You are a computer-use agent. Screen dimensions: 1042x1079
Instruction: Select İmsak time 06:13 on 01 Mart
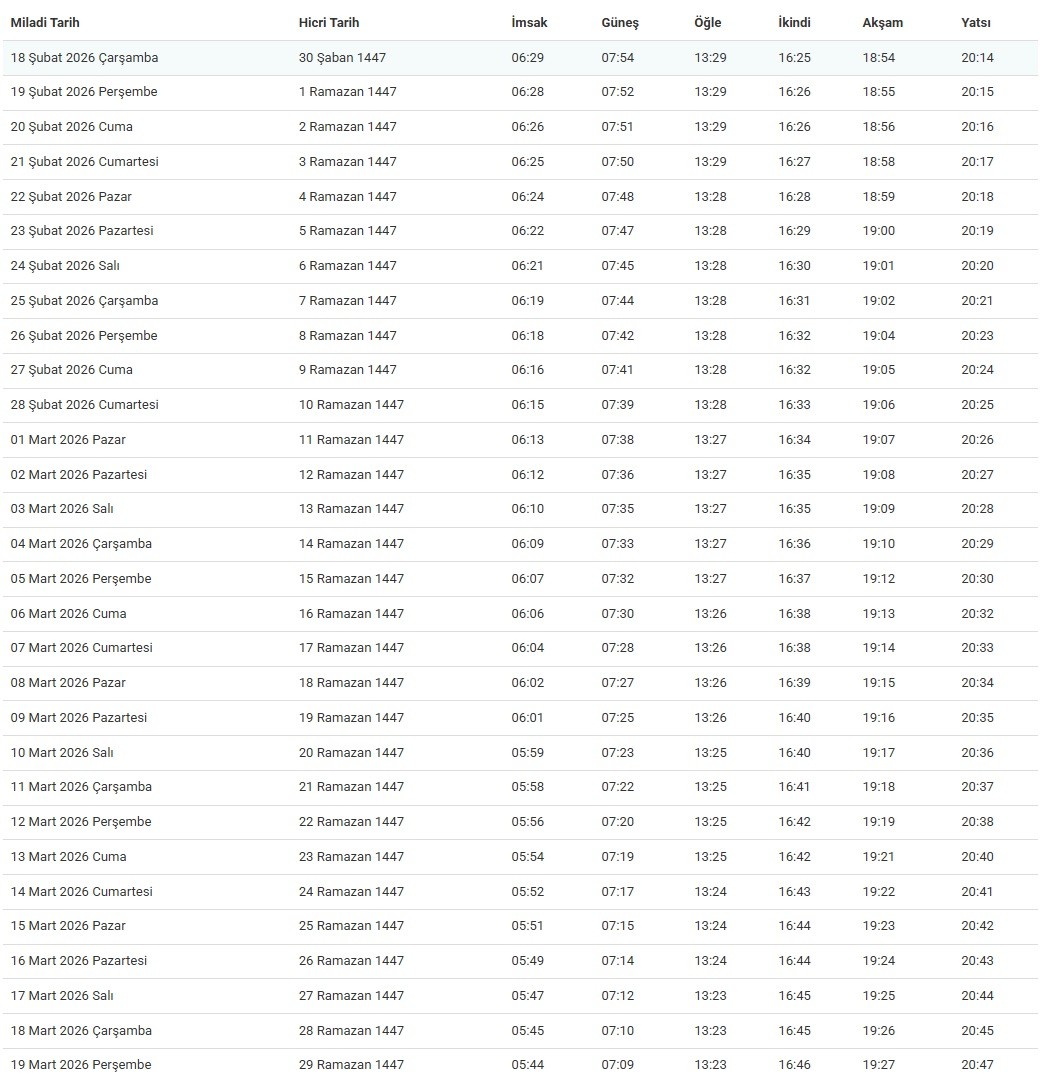(x=528, y=440)
